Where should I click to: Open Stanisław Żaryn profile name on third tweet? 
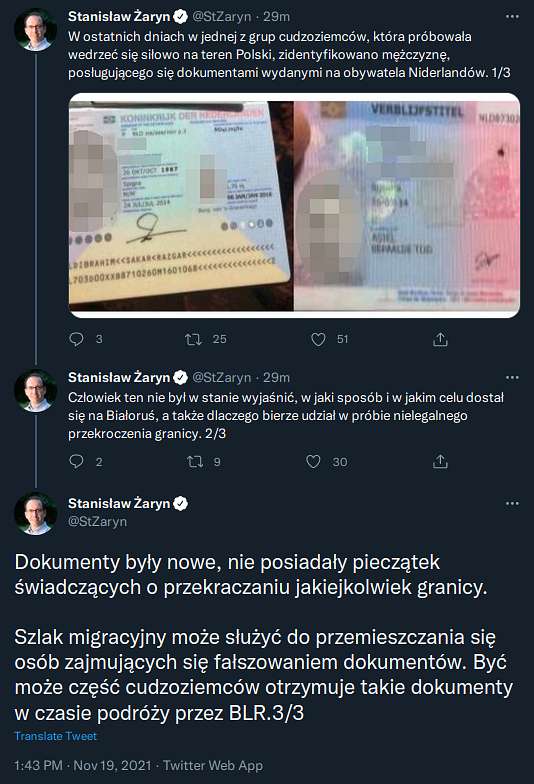(x=119, y=504)
